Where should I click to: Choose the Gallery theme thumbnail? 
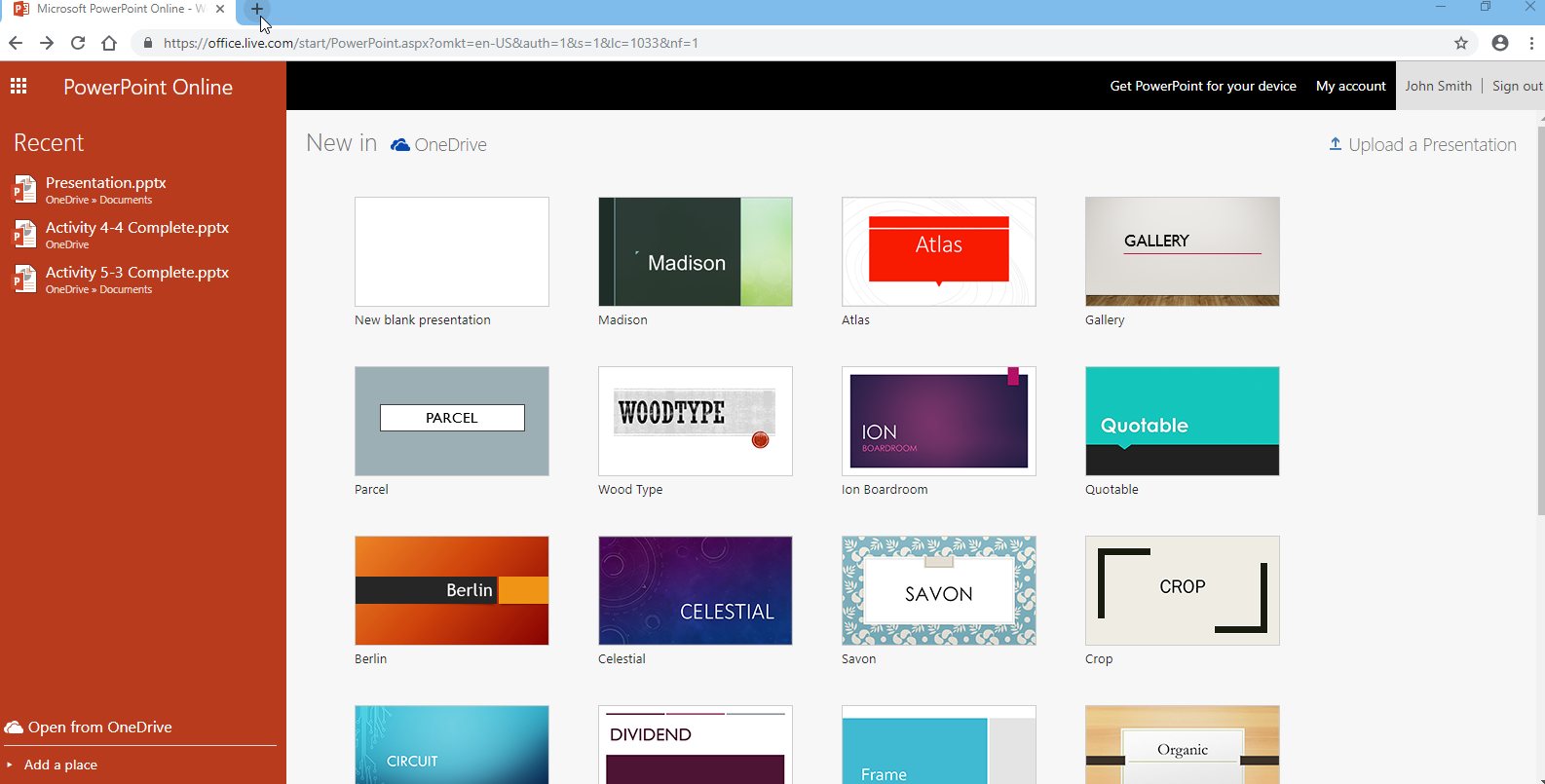coord(1183,251)
